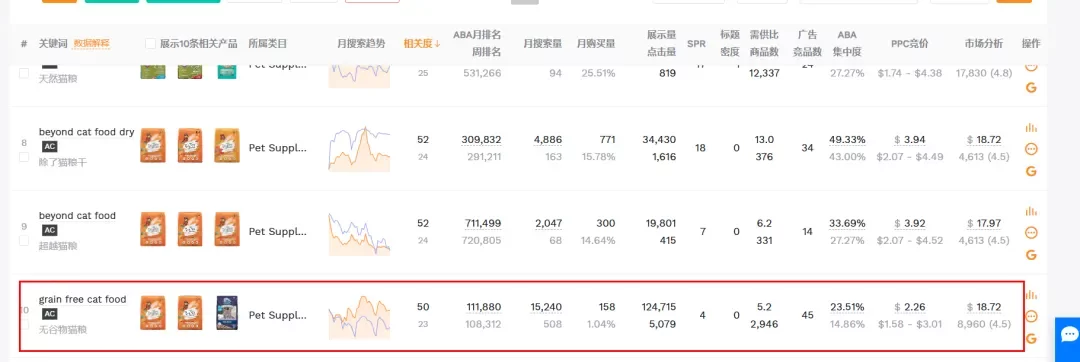Click SPR column header
The width and height of the screenshot is (1080, 362).
pyautogui.click(x=696, y=43)
